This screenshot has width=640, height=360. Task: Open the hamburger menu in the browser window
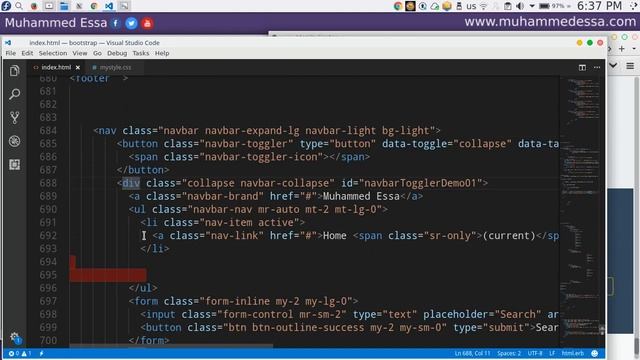(630, 66)
